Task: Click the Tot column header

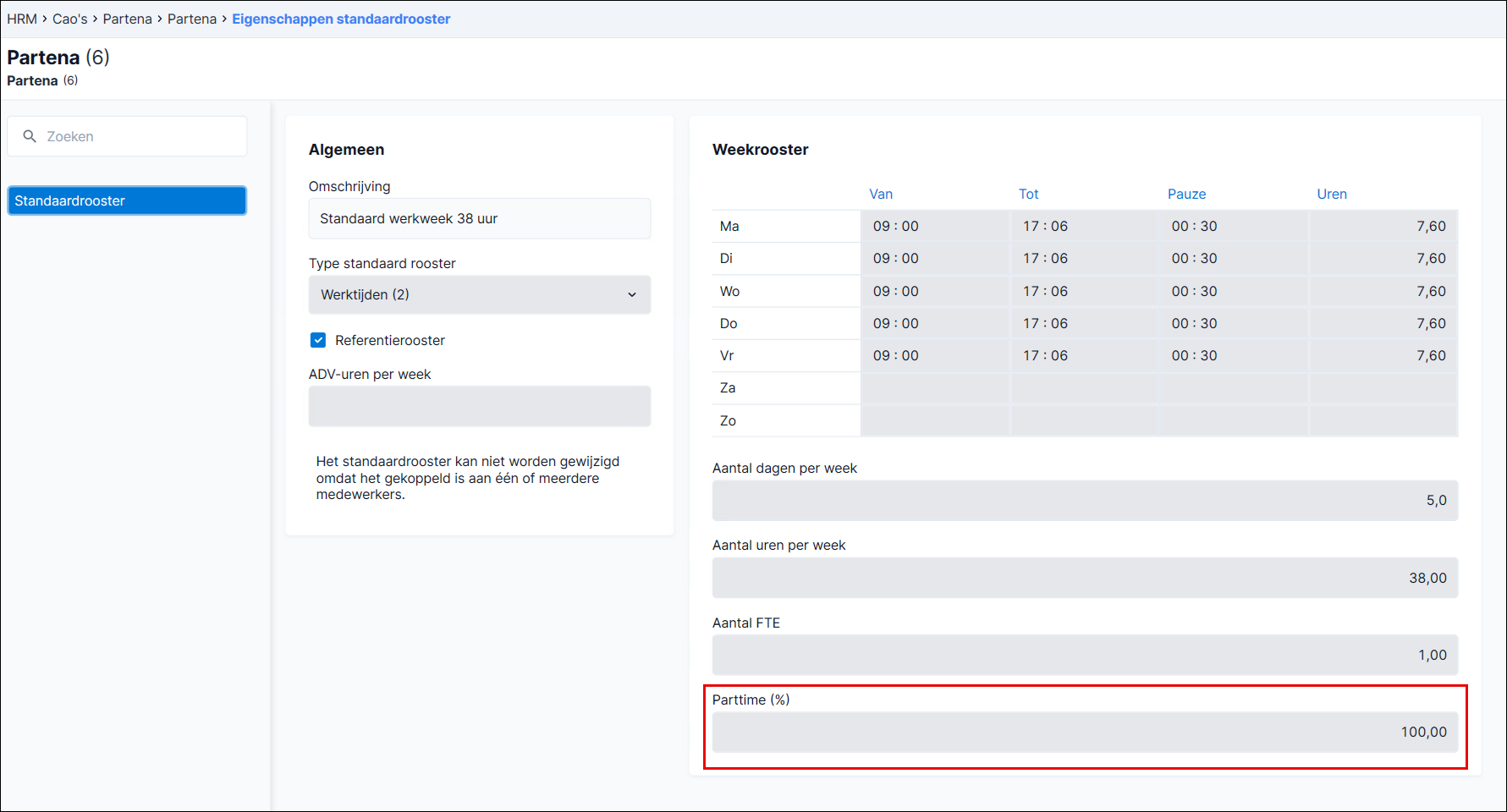Action: 1028,194
